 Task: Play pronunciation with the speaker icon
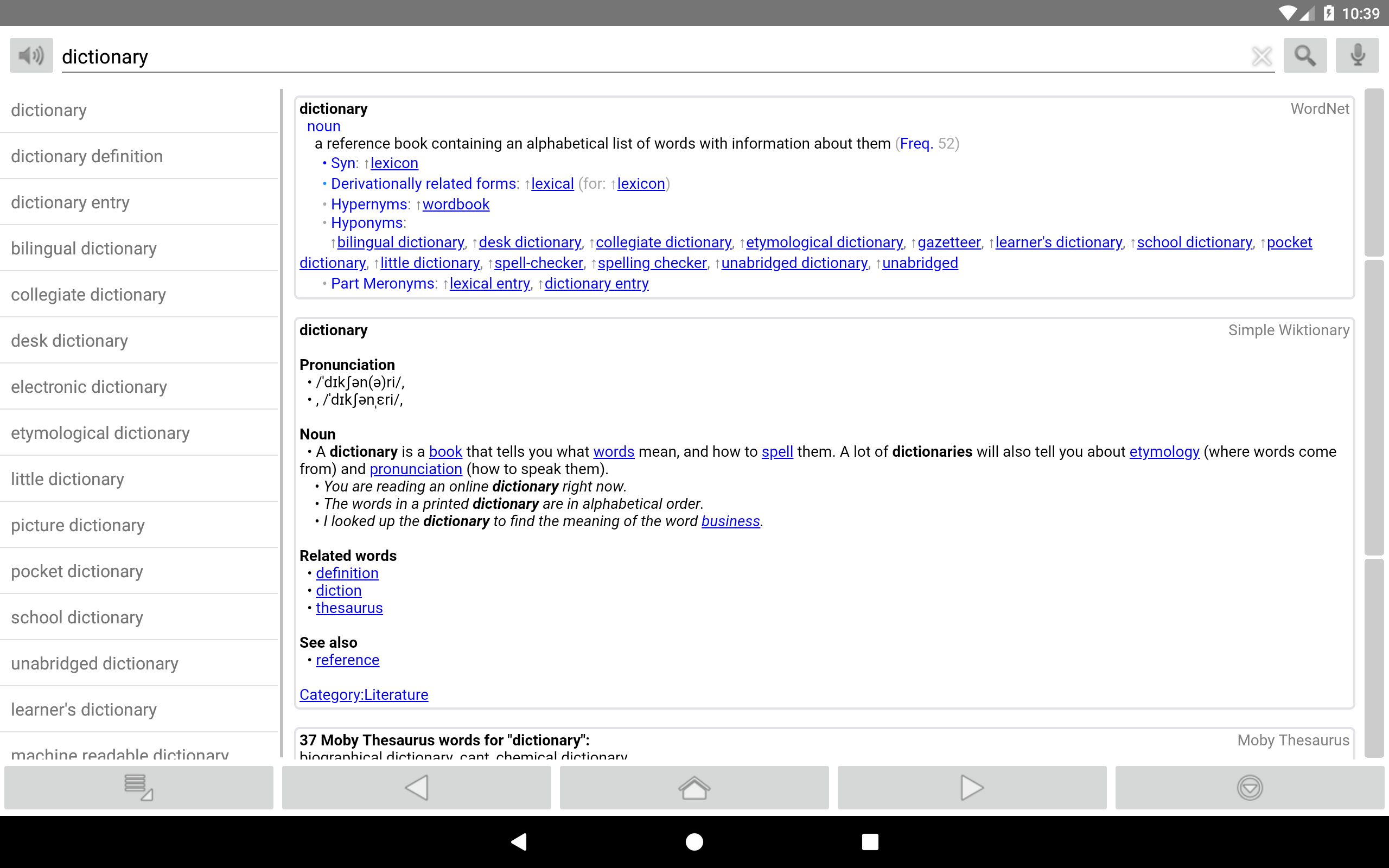[30, 55]
